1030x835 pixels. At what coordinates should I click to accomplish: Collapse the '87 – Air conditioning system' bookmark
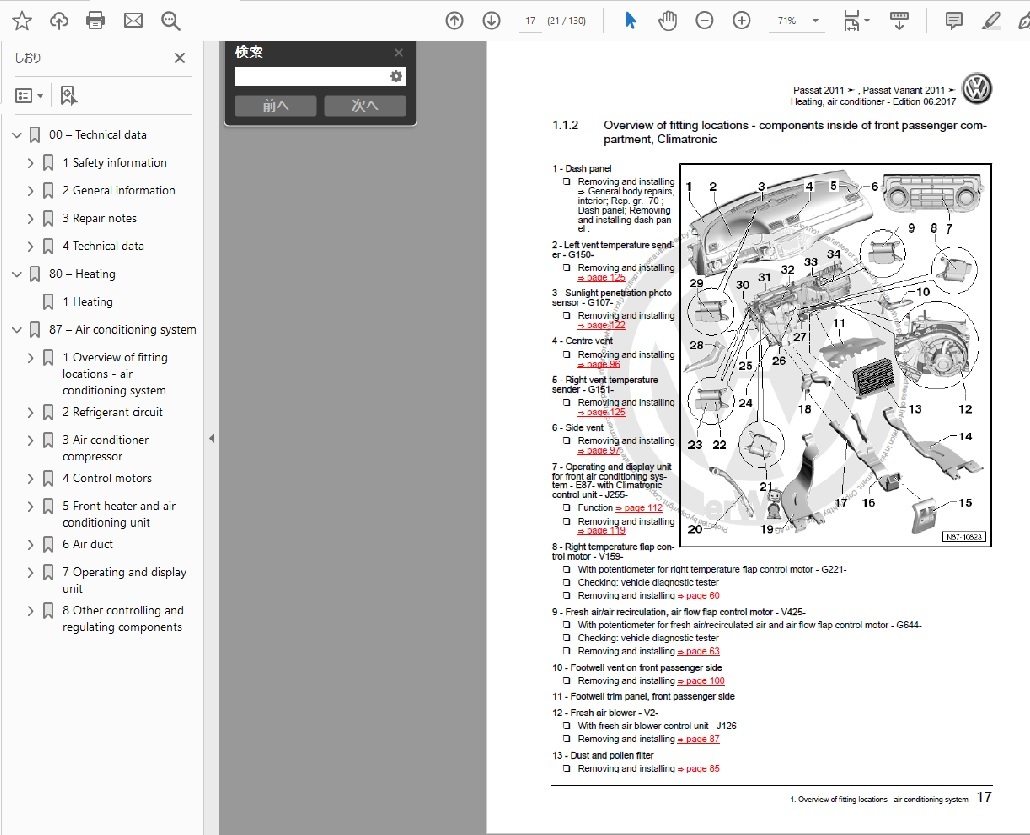tap(16, 330)
